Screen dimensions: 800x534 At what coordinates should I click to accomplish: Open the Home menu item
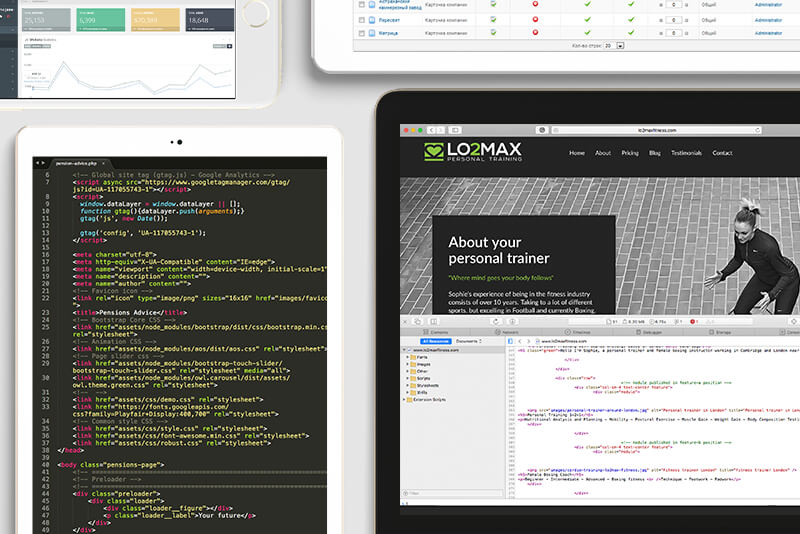[x=577, y=152]
